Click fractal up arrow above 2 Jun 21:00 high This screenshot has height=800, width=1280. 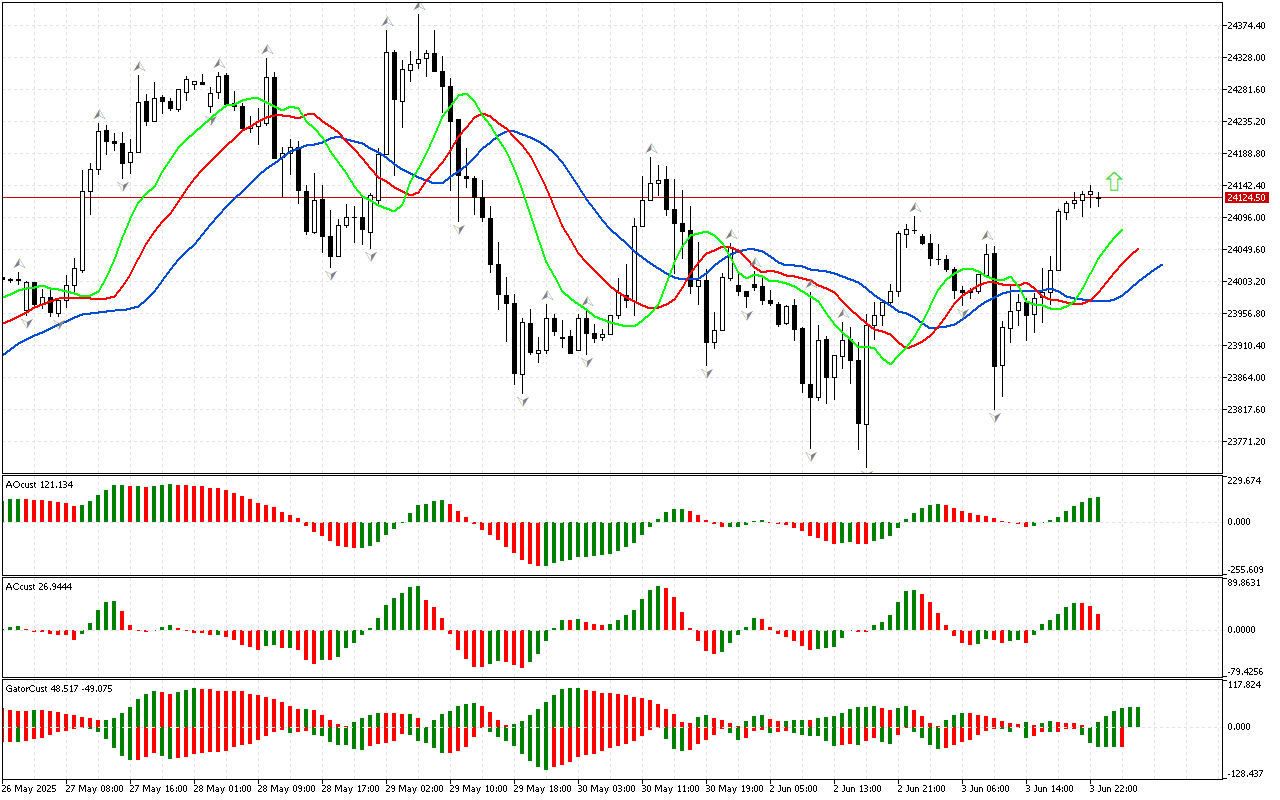pyautogui.click(x=914, y=207)
